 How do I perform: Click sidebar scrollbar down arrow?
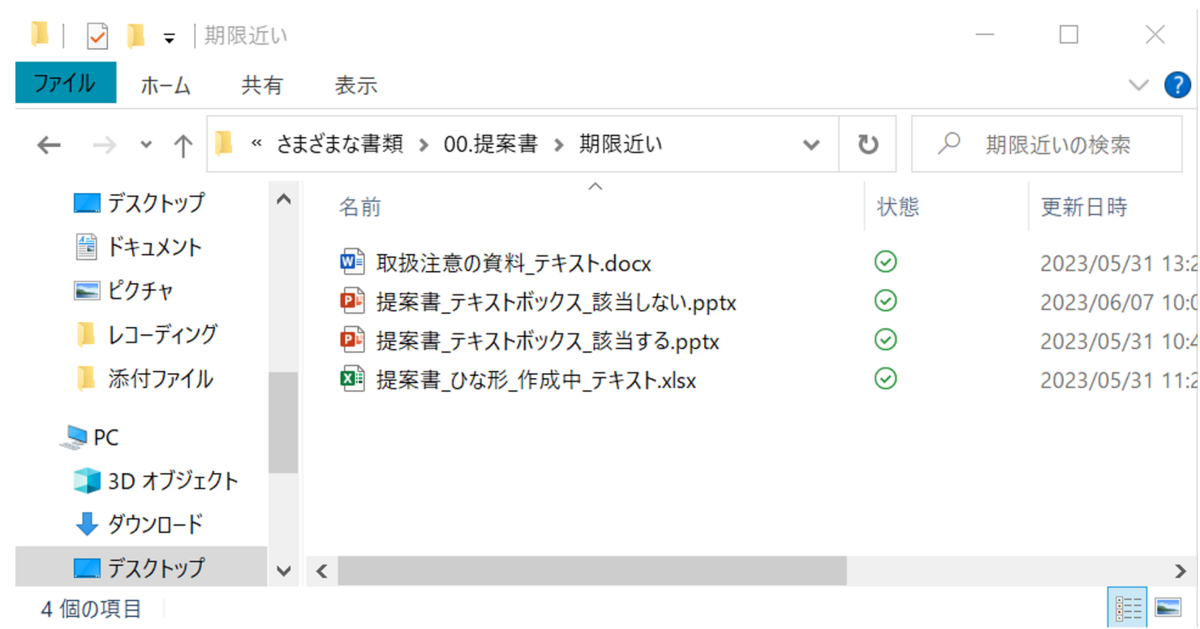[x=284, y=571]
